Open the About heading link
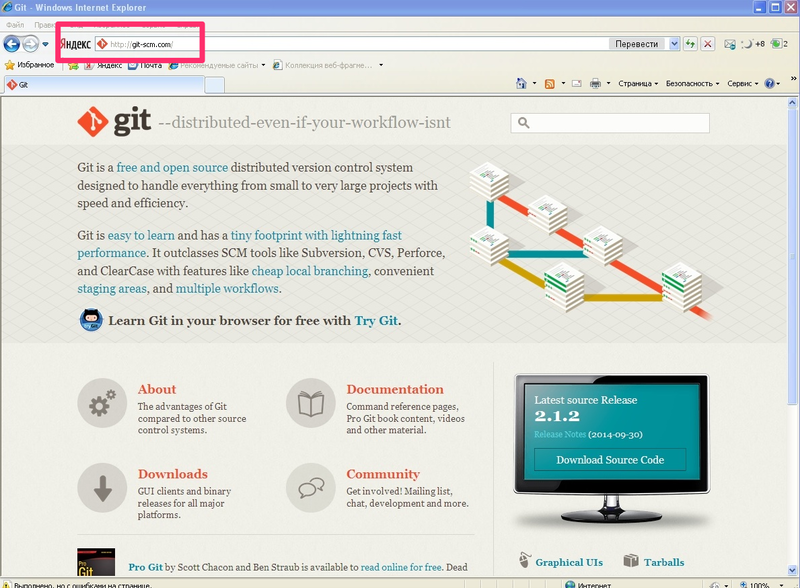Screen dimensions: 800x588 [157, 389]
